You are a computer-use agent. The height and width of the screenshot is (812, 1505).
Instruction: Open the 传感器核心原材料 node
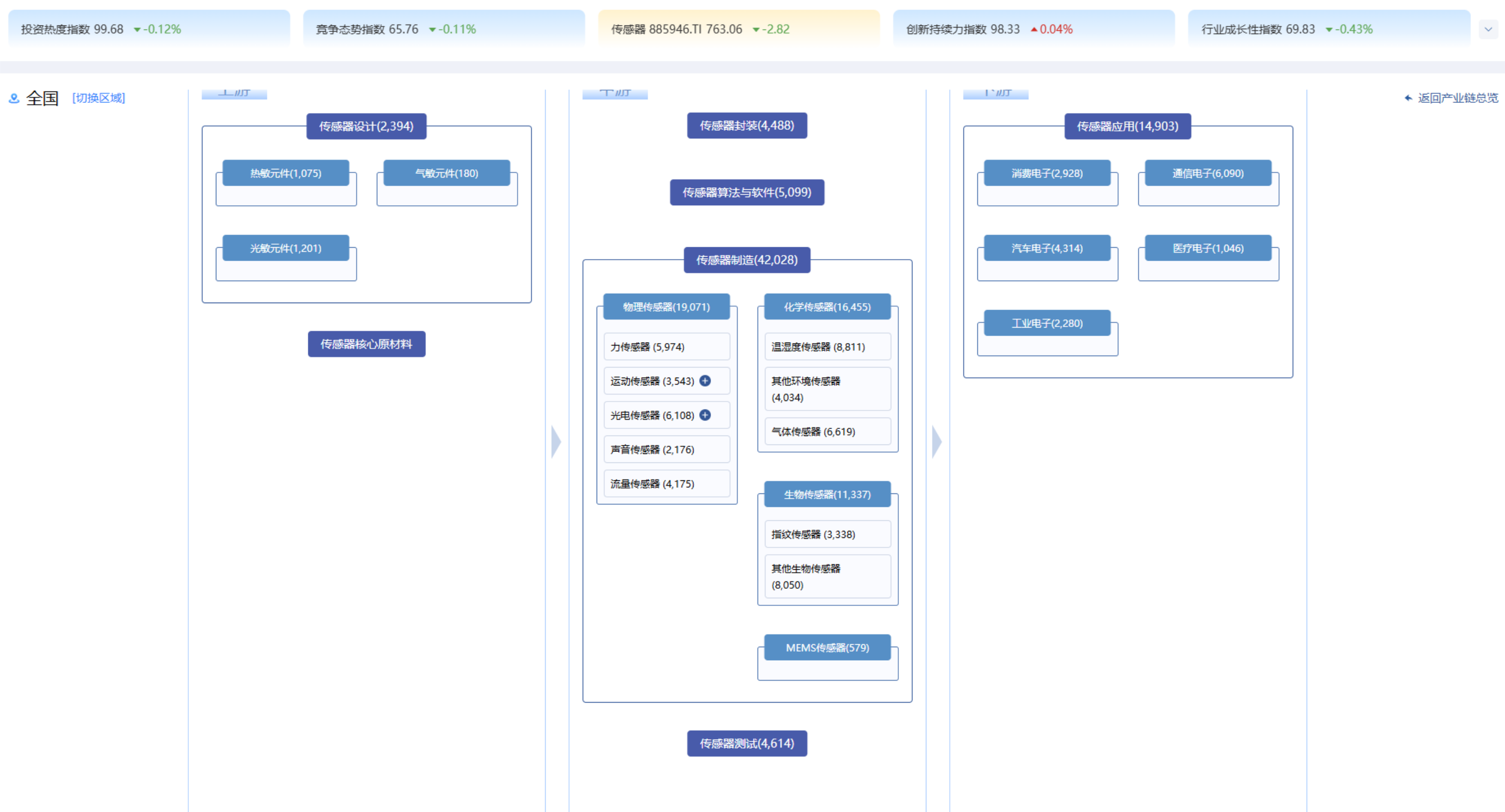click(x=366, y=344)
